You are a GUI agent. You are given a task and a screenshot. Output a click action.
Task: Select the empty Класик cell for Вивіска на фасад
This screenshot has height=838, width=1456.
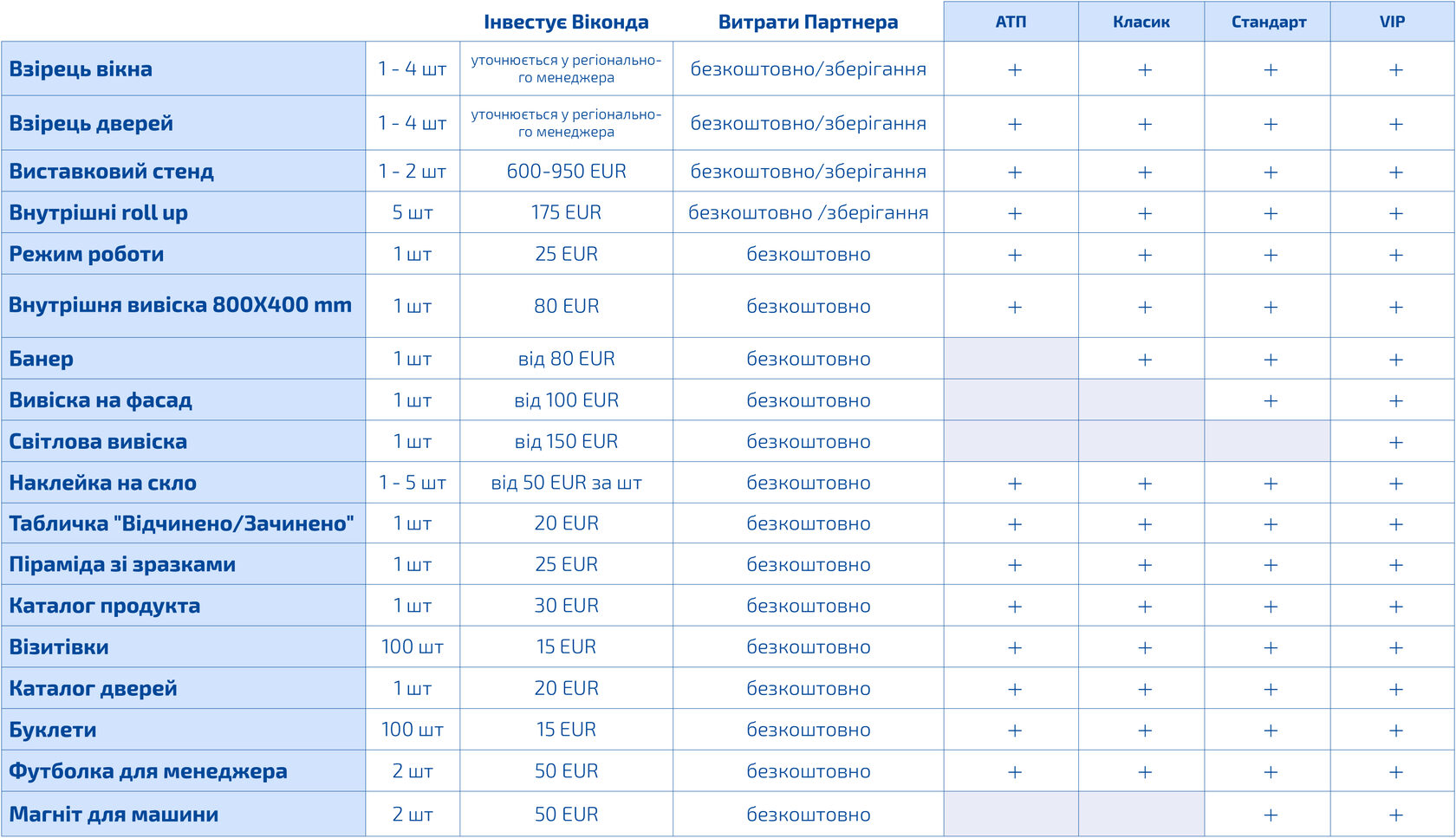click(1141, 400)
